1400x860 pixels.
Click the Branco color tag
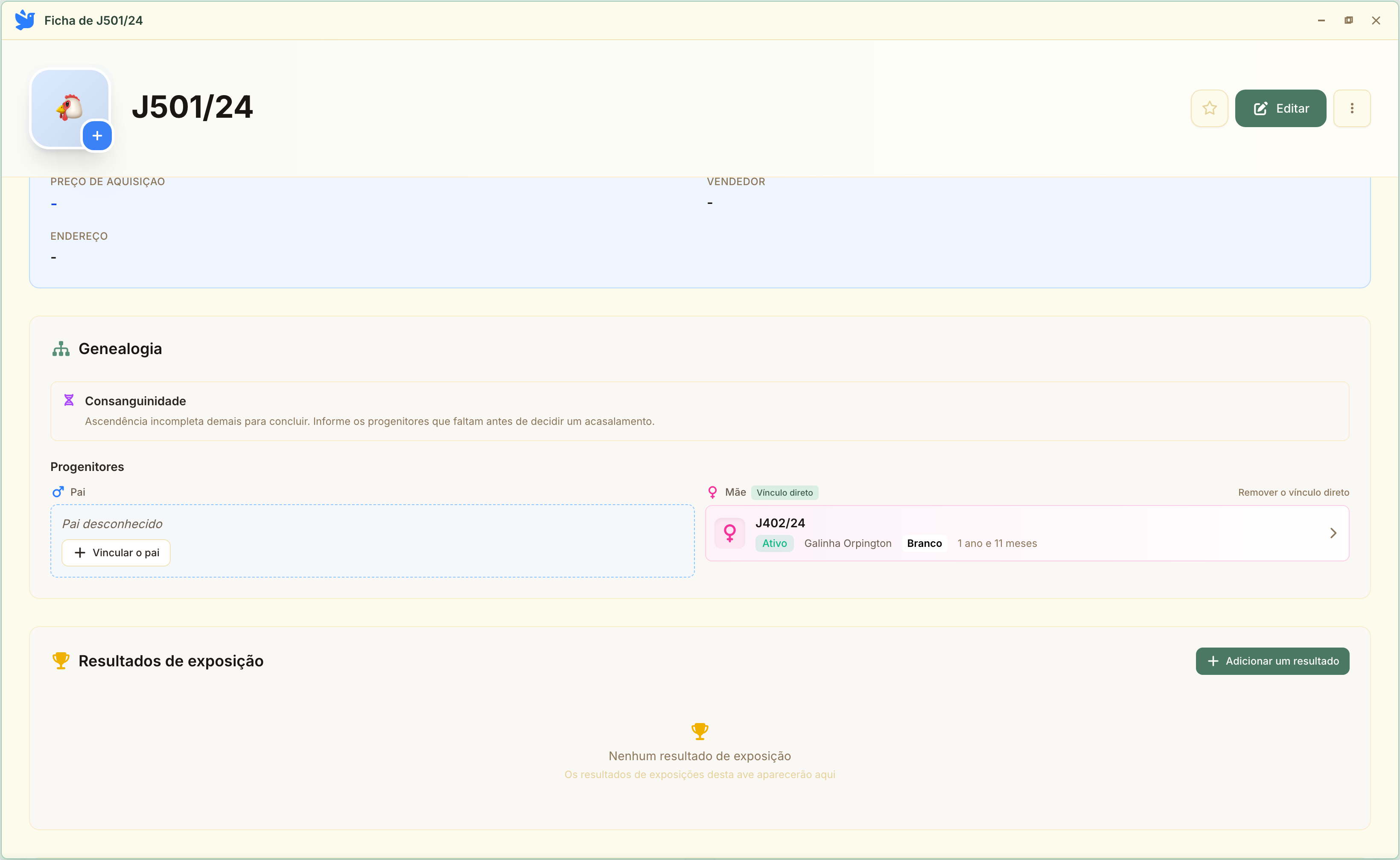click(924, 543)
